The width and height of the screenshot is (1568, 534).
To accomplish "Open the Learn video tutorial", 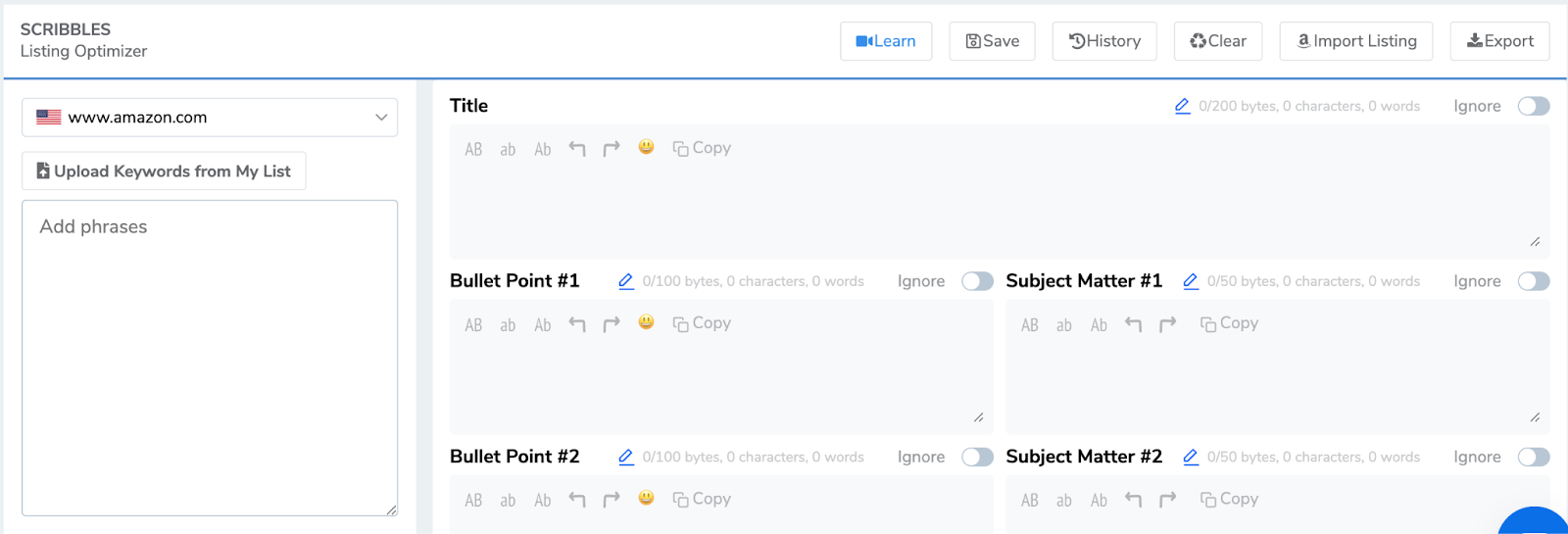I will pyautogui.click(x=886, y=41).
